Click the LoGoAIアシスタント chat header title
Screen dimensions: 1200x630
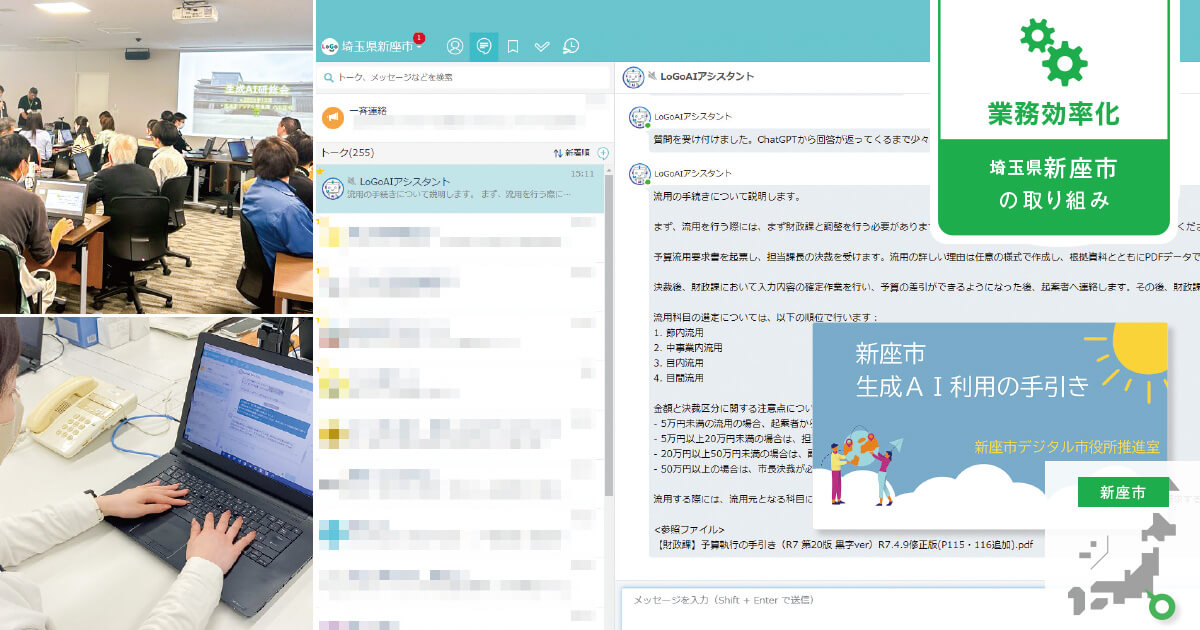[707, 77]
